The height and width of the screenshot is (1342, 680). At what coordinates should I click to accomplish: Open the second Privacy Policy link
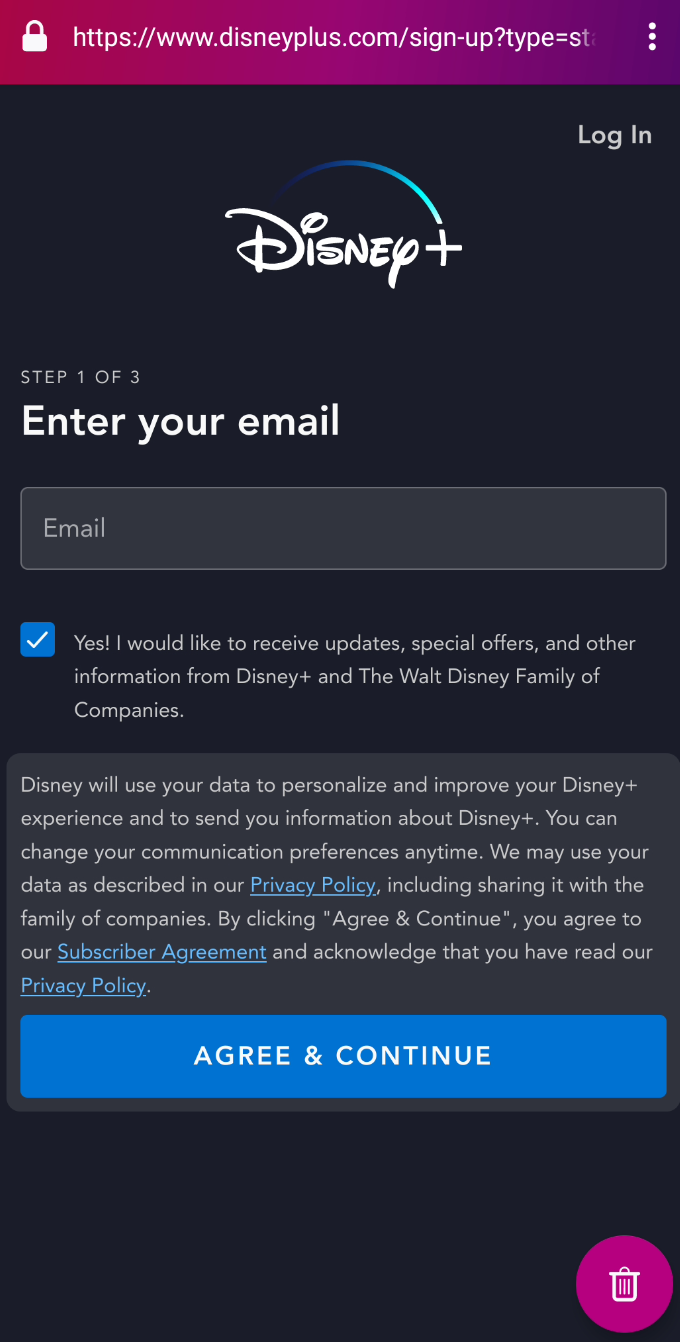click(x=83, y=985)
